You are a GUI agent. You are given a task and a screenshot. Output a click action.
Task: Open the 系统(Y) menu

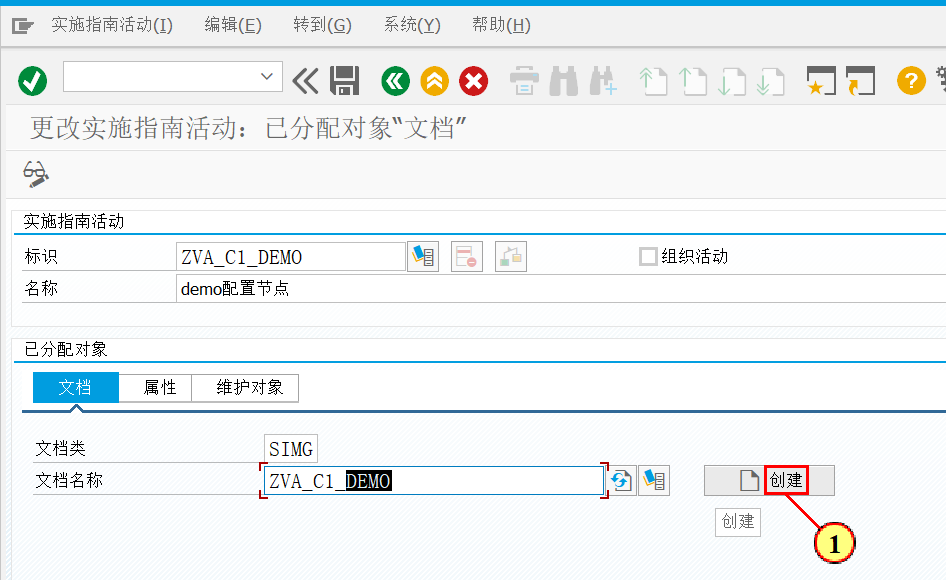tap(412, 25)
